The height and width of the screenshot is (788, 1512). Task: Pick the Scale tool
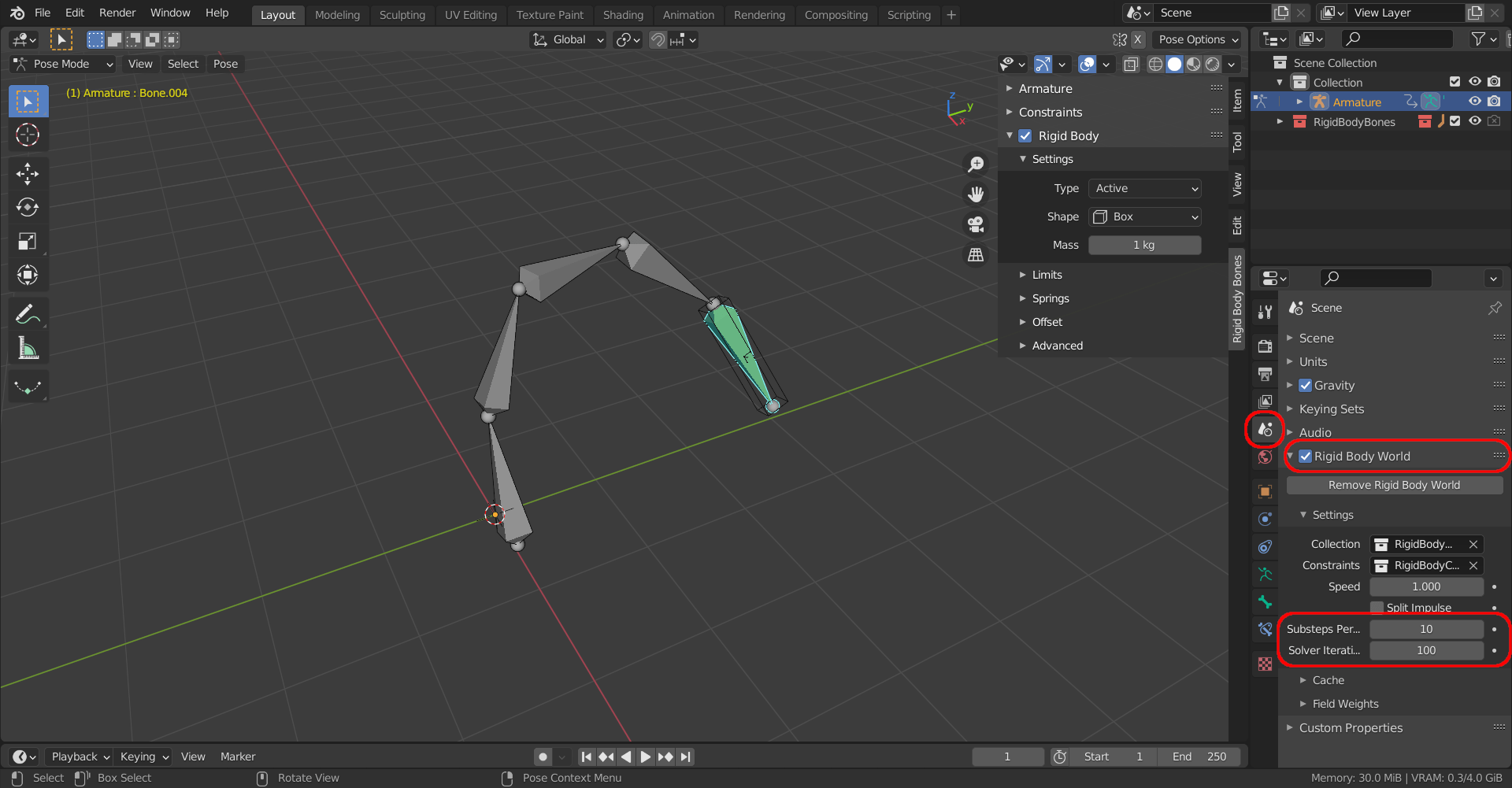click(x=28, y=241)
